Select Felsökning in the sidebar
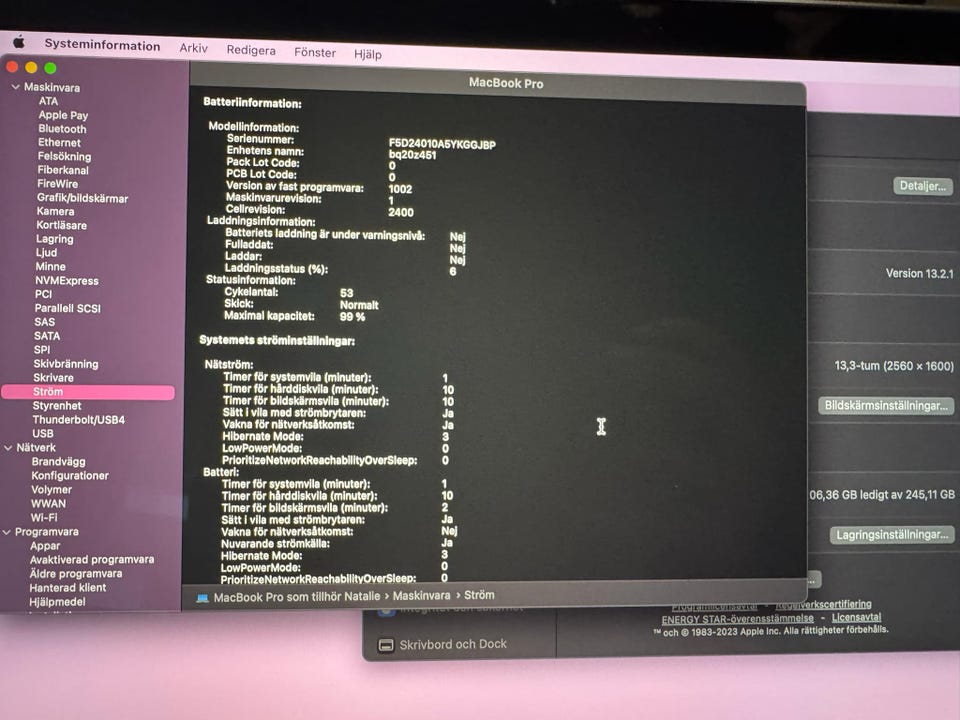Viewport: 960px width, 720px height. (x=64, y=157)
